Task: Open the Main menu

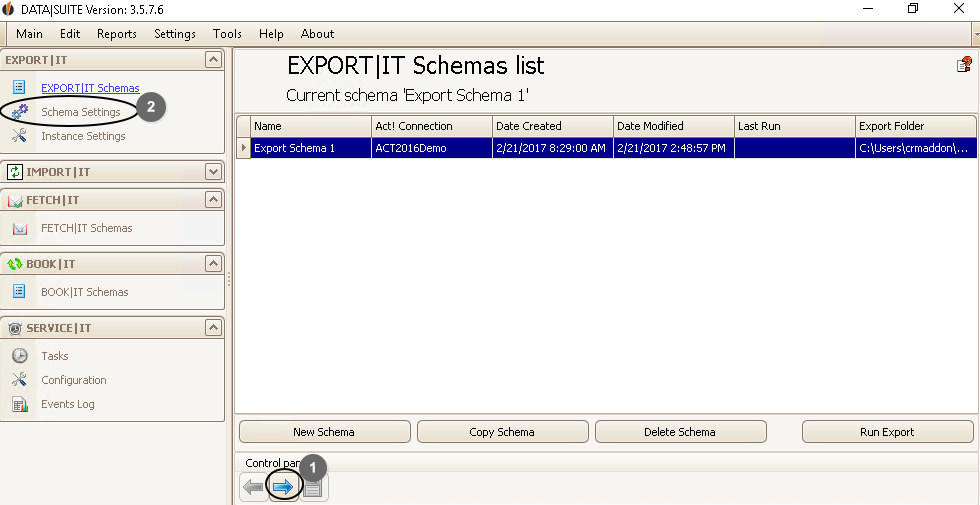Action: [29, 34]
